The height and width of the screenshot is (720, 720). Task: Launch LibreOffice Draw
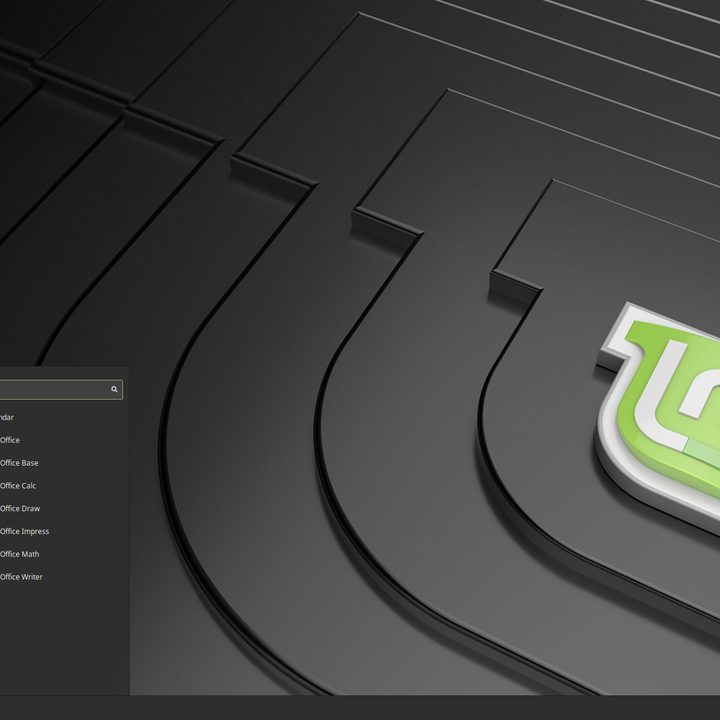click(20, 508)
